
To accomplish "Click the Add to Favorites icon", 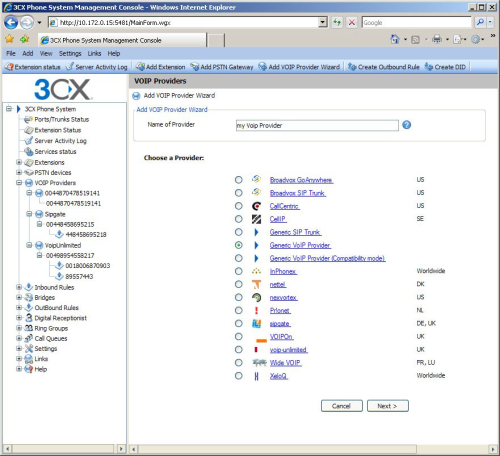I will pos(25,39).
